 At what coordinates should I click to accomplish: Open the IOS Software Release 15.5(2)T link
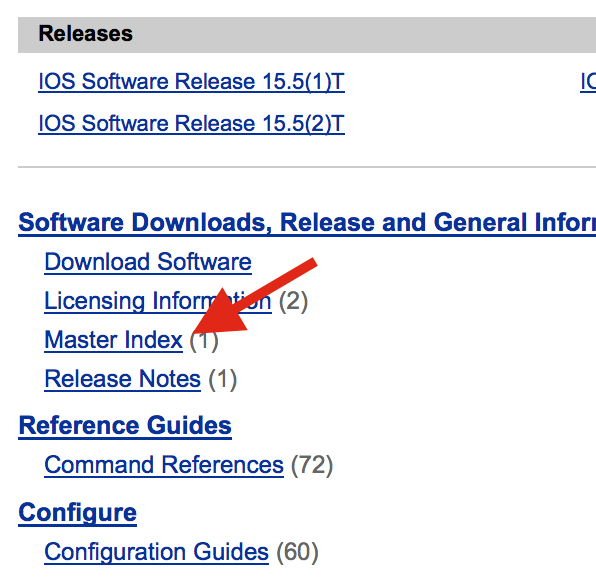191,124
